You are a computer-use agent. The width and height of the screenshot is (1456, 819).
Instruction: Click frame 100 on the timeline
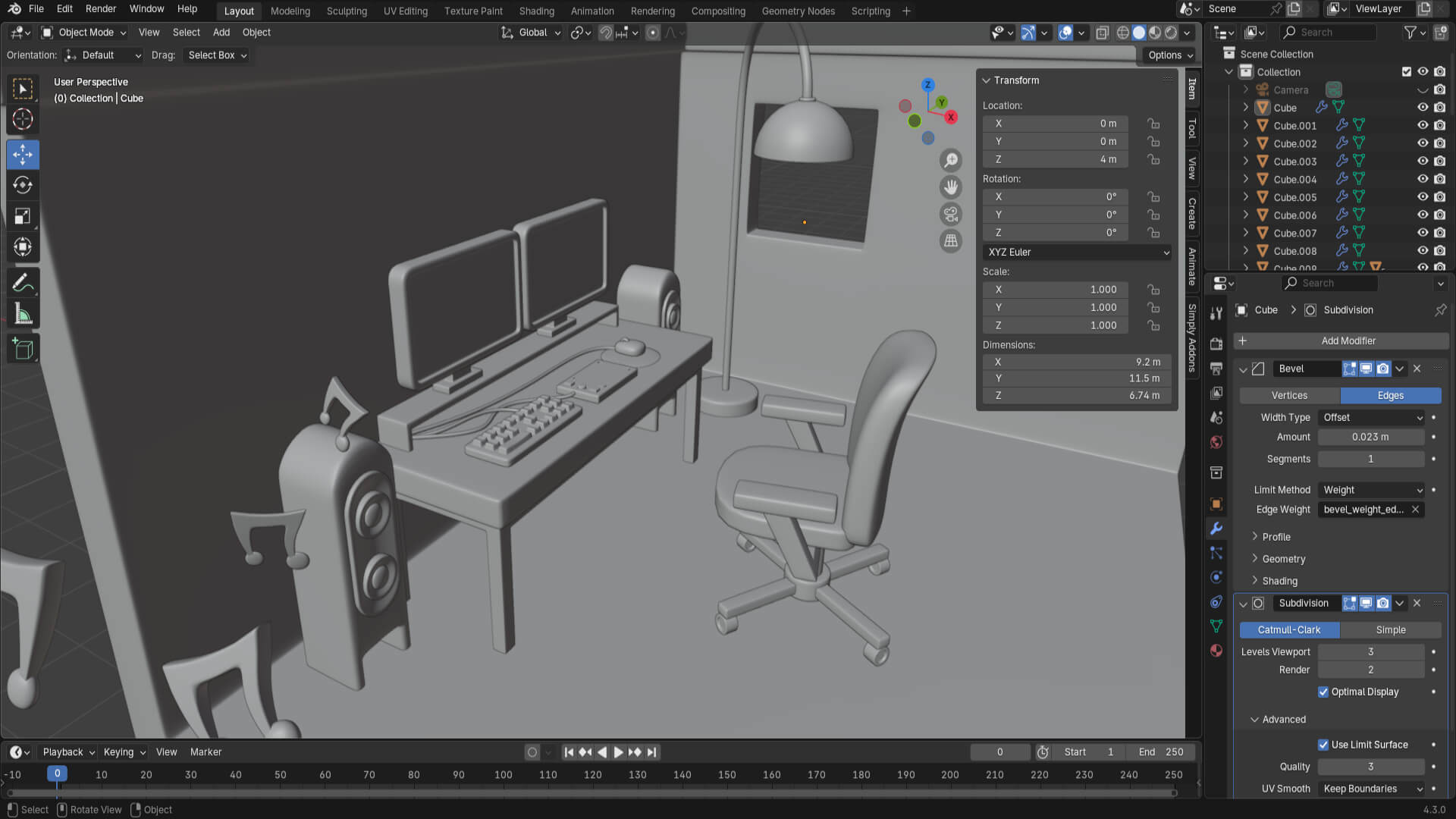click(504, 775)
